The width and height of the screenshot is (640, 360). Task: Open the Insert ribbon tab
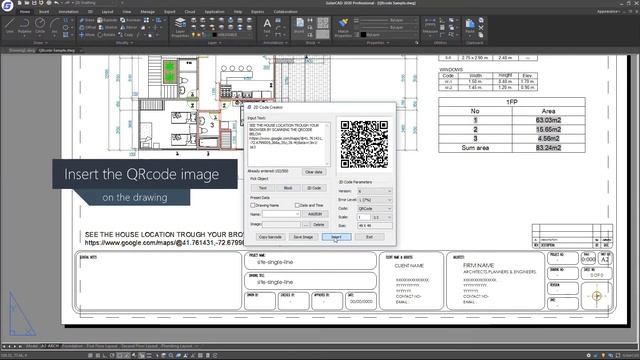[x=44, y=11]
